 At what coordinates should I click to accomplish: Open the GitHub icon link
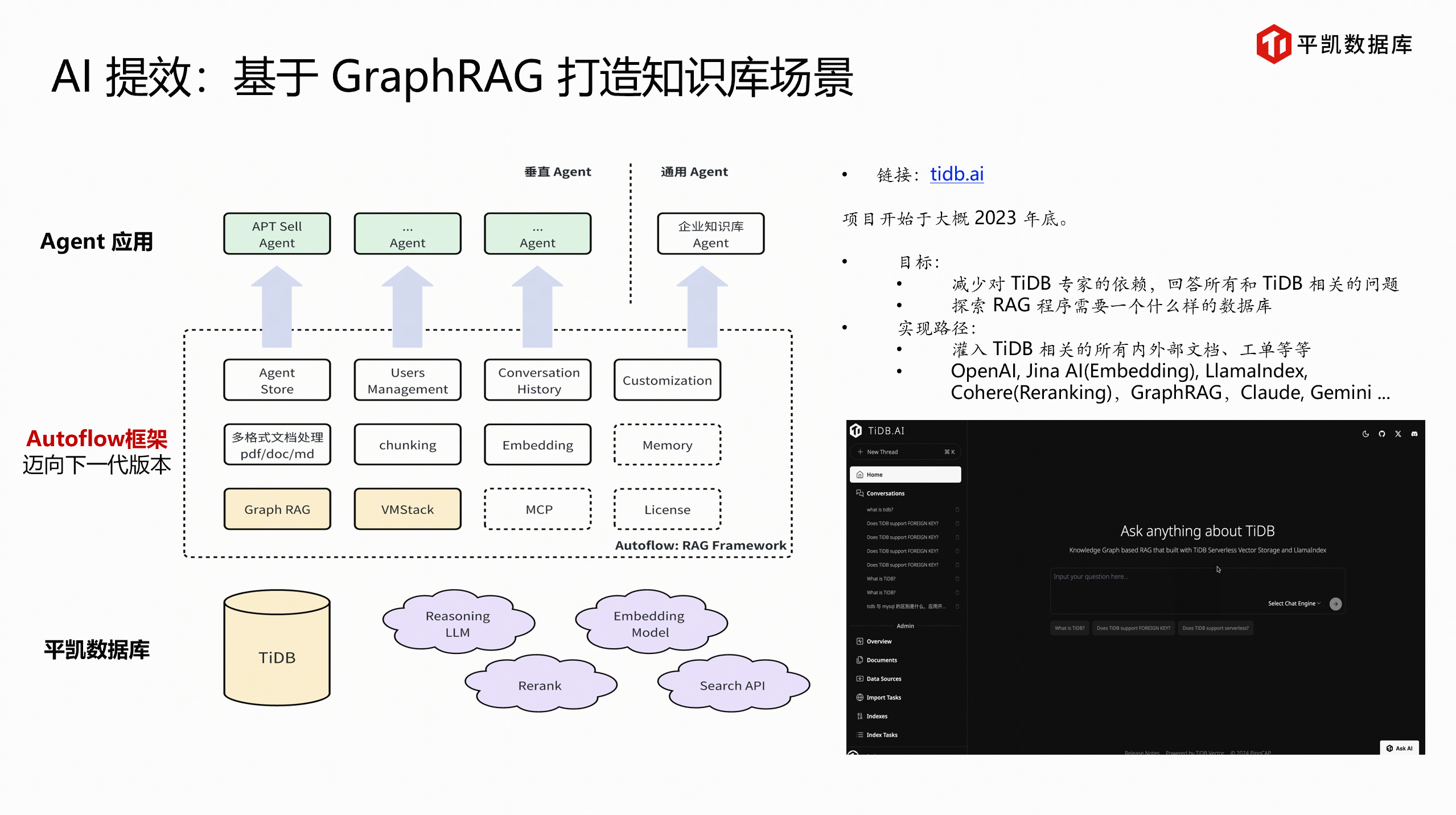1381,434
